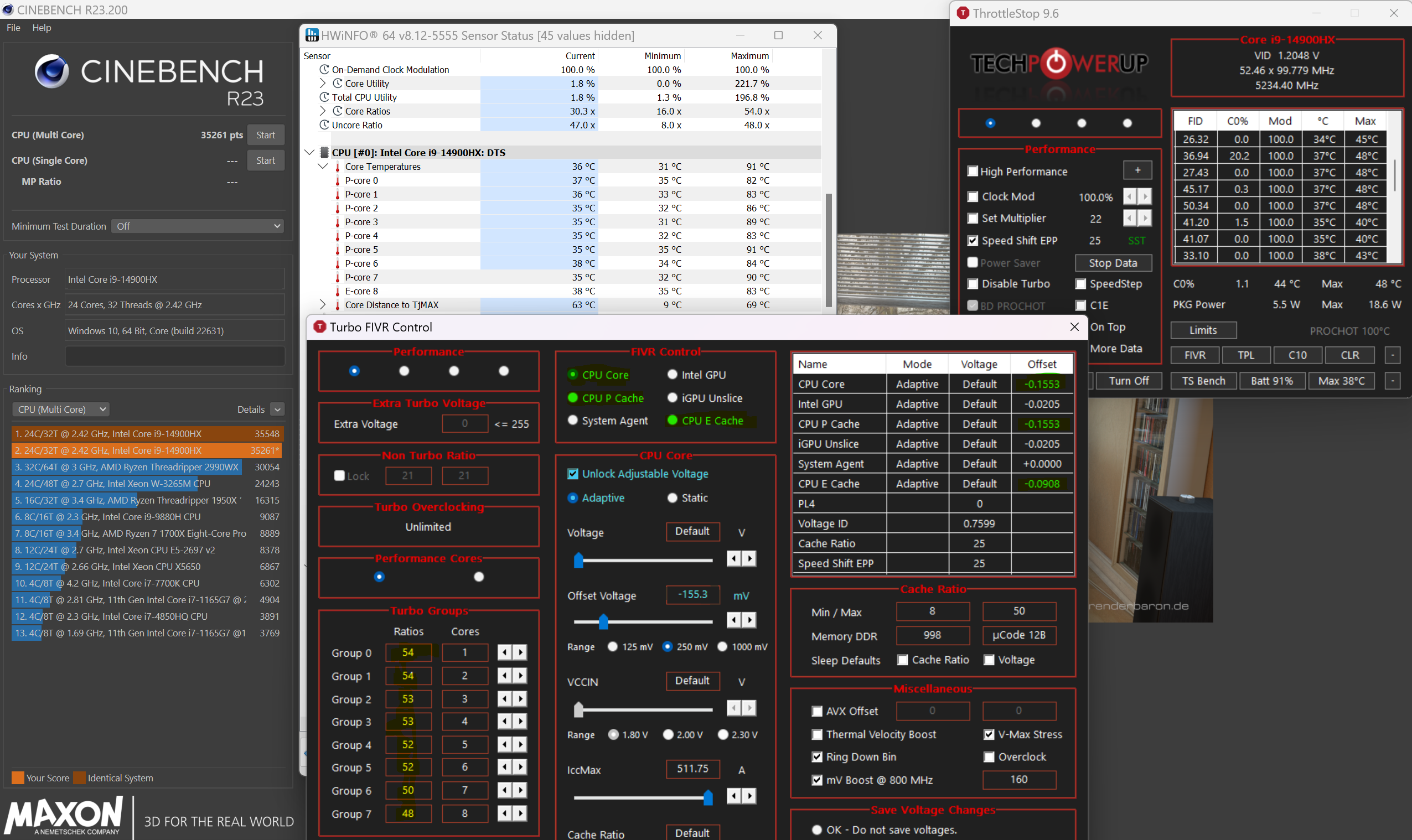Image resolution: width=1412 pixels, height=840 pixels.
Task: Click the Cinebench Info text field
Action: pos(175,356)
